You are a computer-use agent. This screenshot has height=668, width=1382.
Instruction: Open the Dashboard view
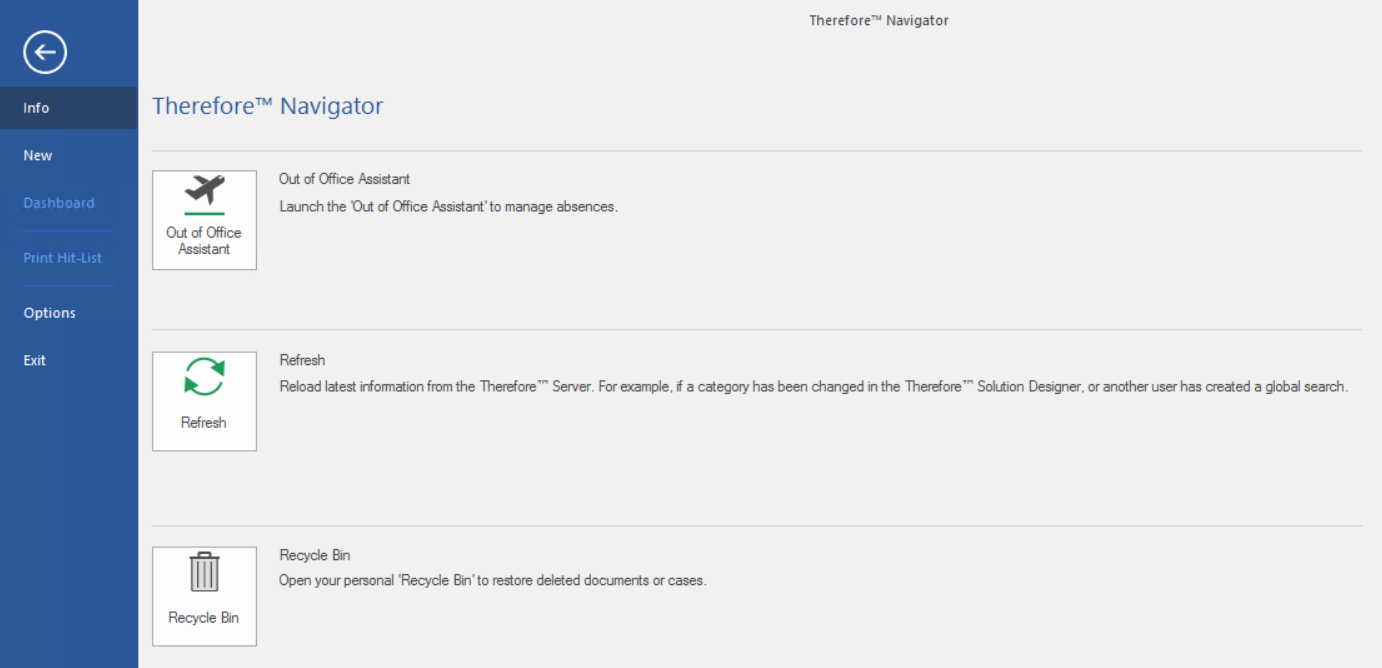point(59,202)
